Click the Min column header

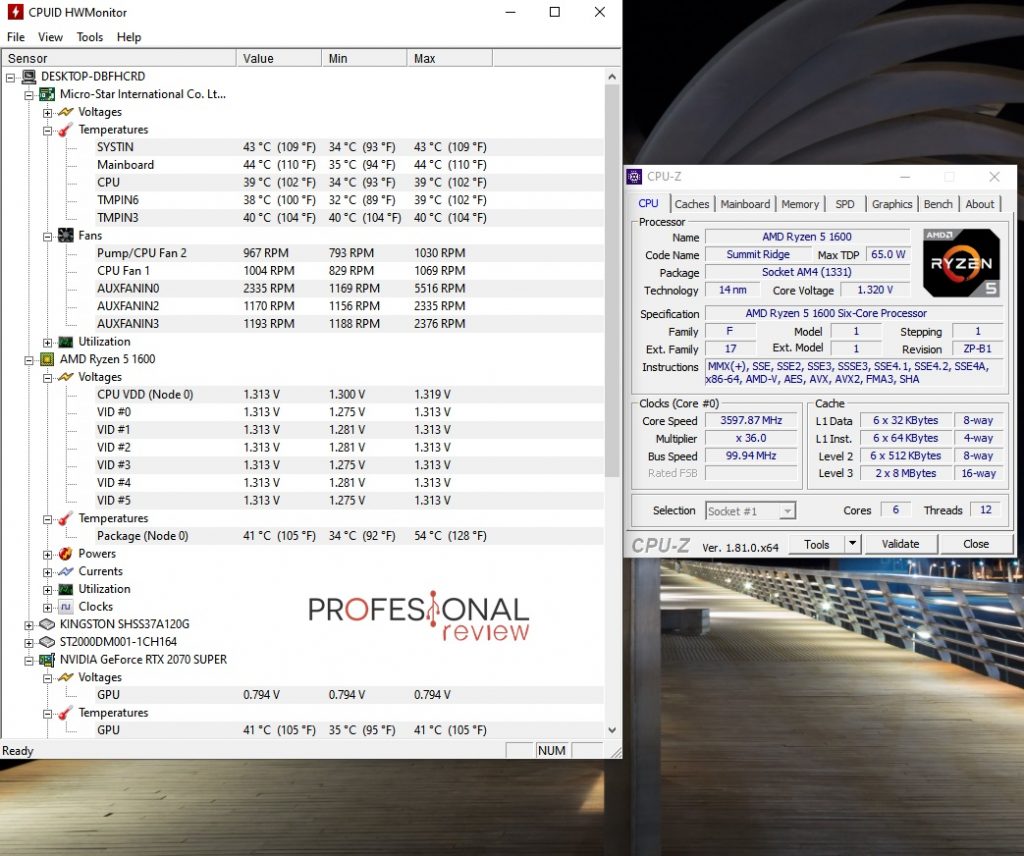[364, 59]
